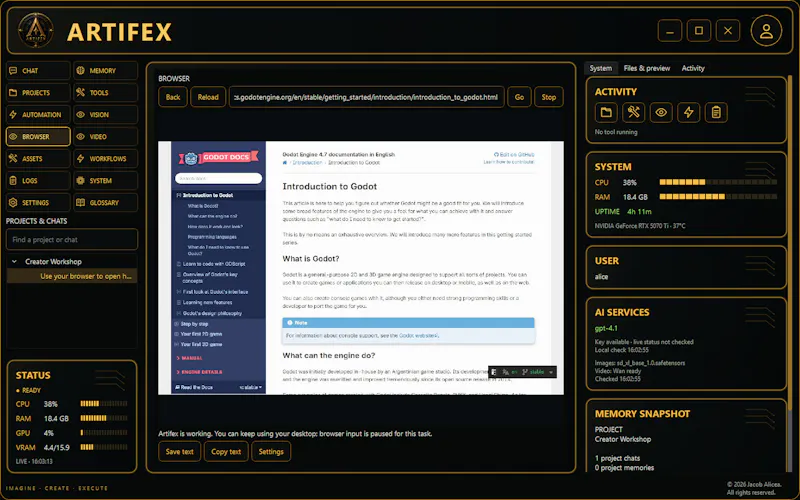Open browser Settings button below the page
This screenshot has height=500, width=800.
coord(271,452)
